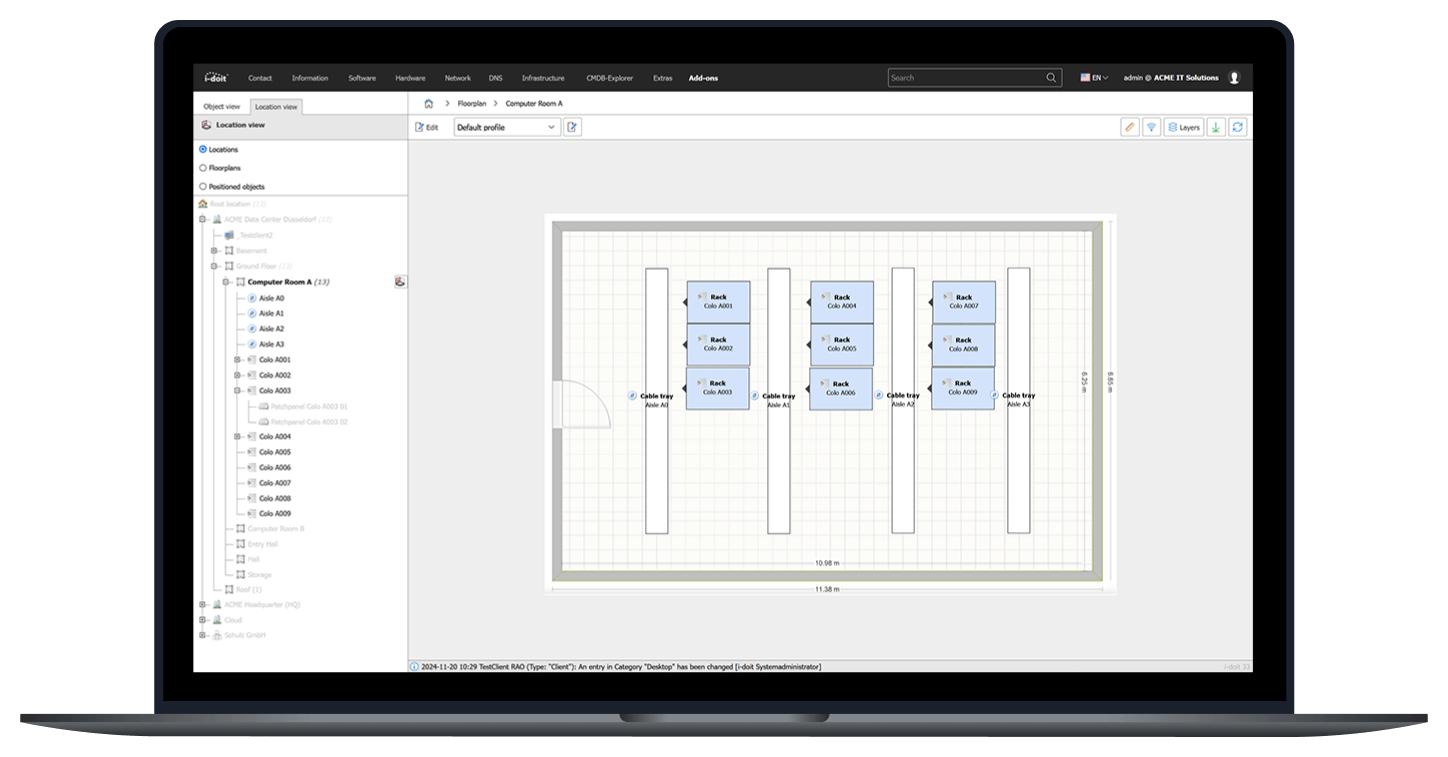The image size is (1448, 757).
Task: Click the measuring ruler tool icon
Action: click(x=1130, y=127)
